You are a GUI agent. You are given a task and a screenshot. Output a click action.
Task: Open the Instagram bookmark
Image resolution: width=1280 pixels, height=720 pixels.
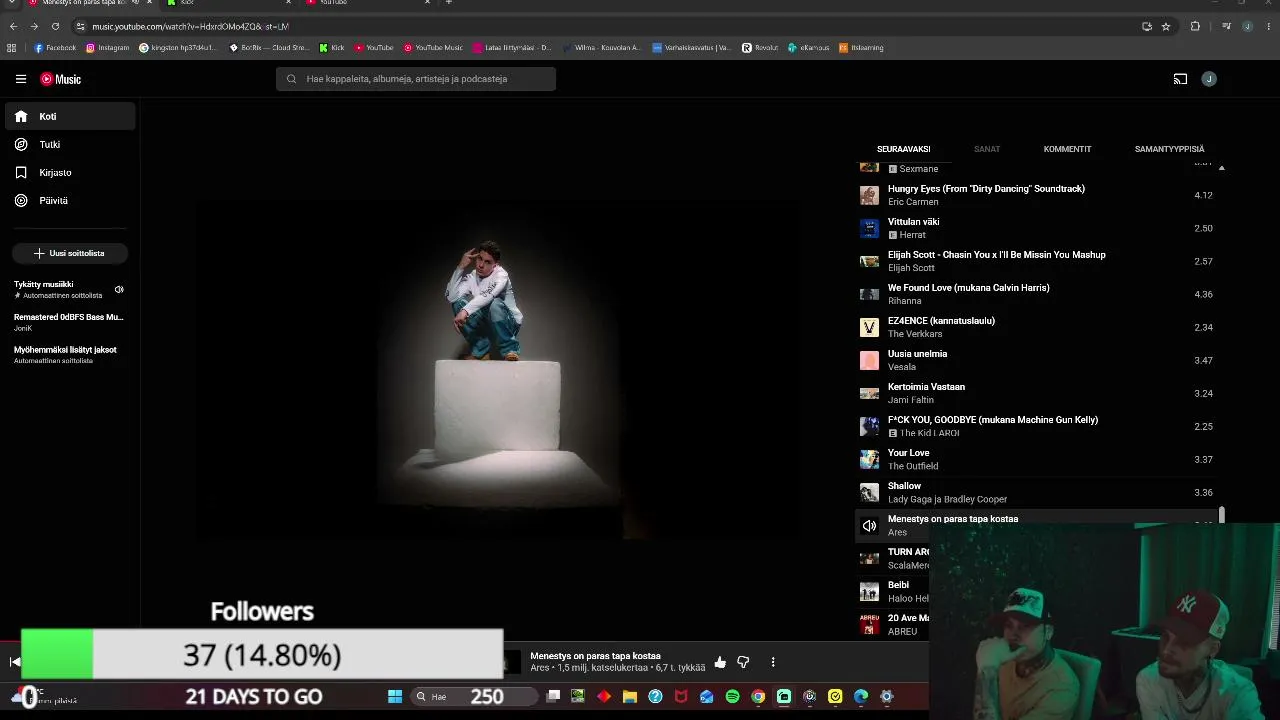[108, 48]
